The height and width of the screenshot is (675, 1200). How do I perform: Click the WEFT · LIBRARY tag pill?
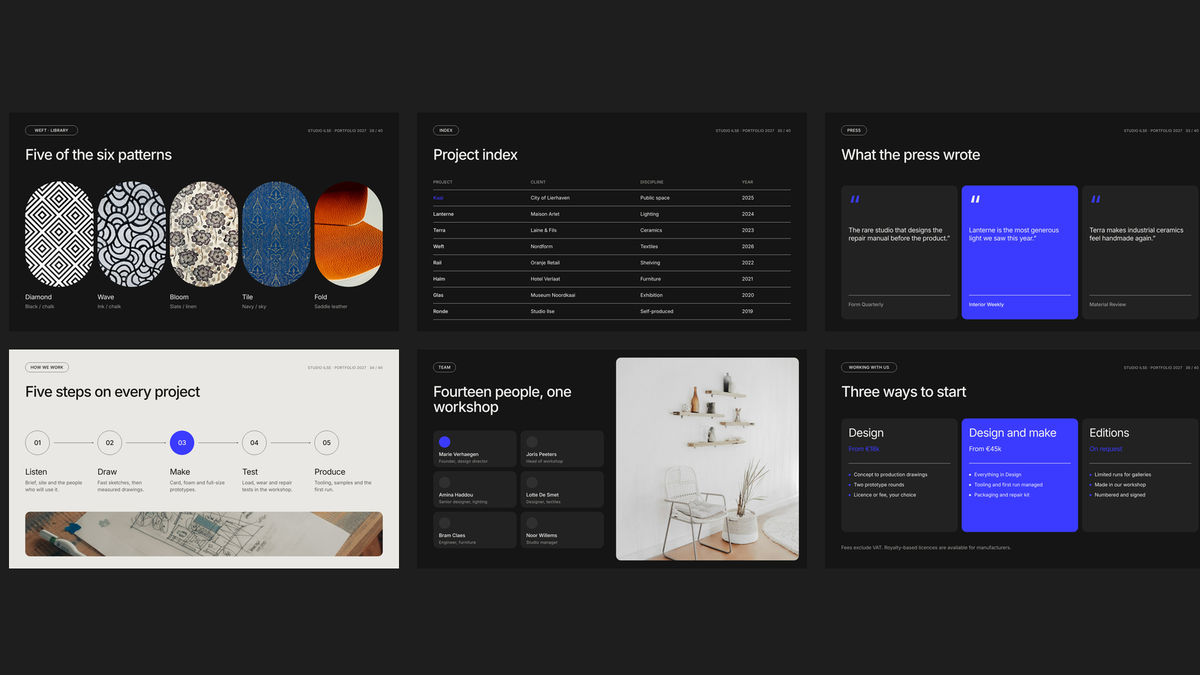pos(52,130)
